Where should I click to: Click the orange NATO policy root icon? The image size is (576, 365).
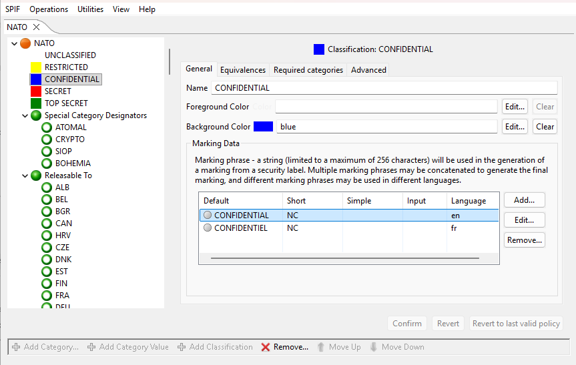[x=25, y=43]
